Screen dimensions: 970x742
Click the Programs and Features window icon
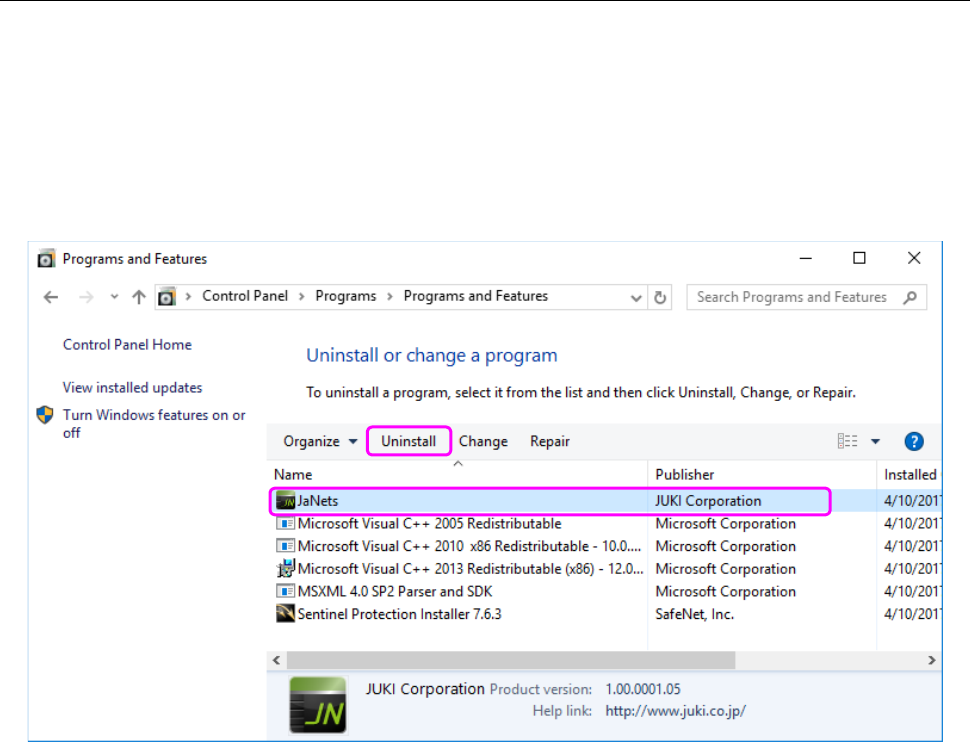(x=46, y=259)
